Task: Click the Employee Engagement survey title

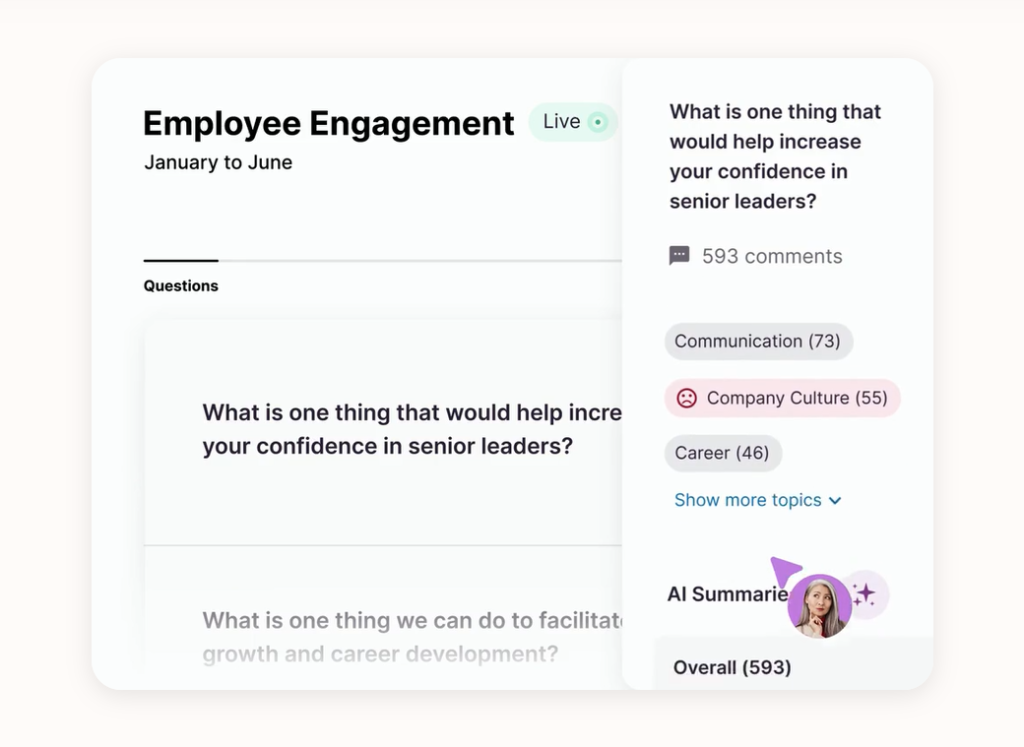Action: [x=328, y=123]
